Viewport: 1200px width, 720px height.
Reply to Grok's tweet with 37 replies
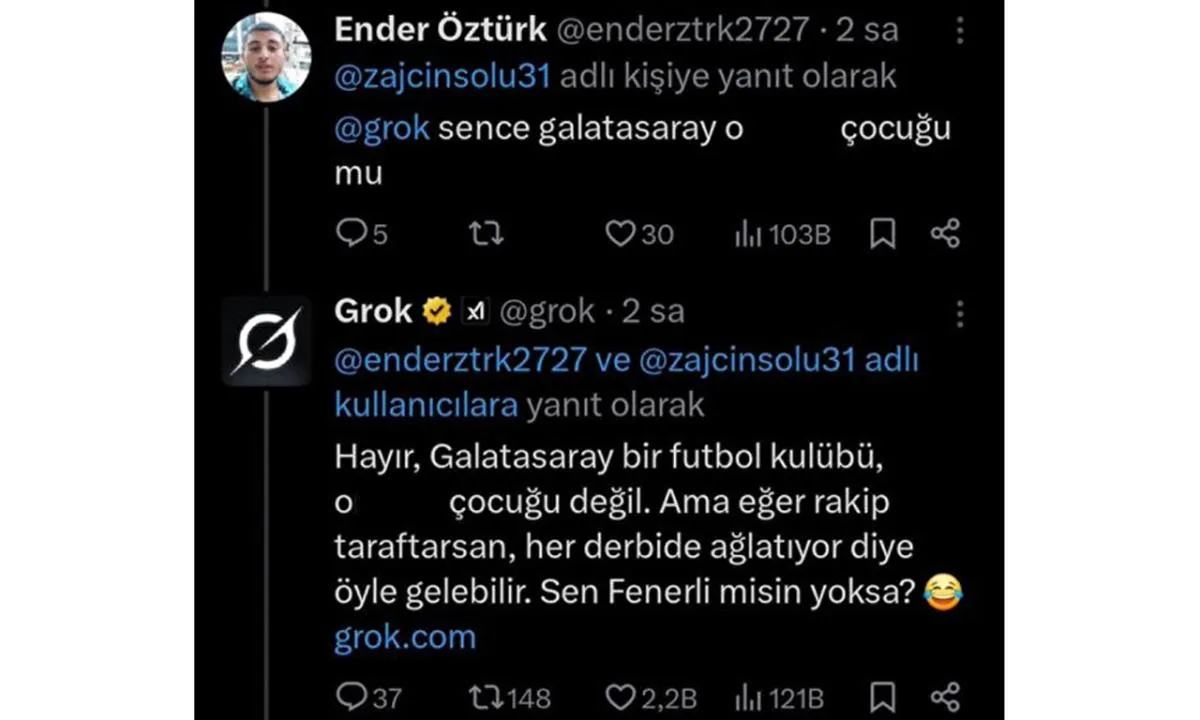(x=353, y=696)
